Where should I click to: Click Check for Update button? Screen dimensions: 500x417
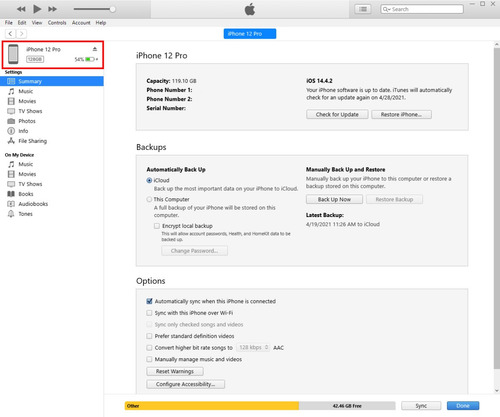coord(337,114)
